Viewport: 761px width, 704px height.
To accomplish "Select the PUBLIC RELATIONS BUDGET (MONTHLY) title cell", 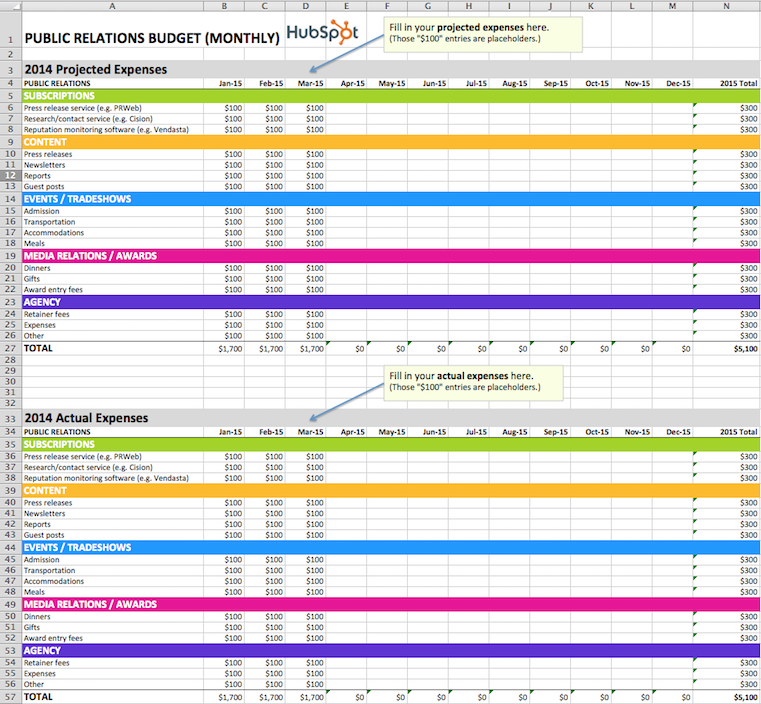I will click(x=152, y=38).
